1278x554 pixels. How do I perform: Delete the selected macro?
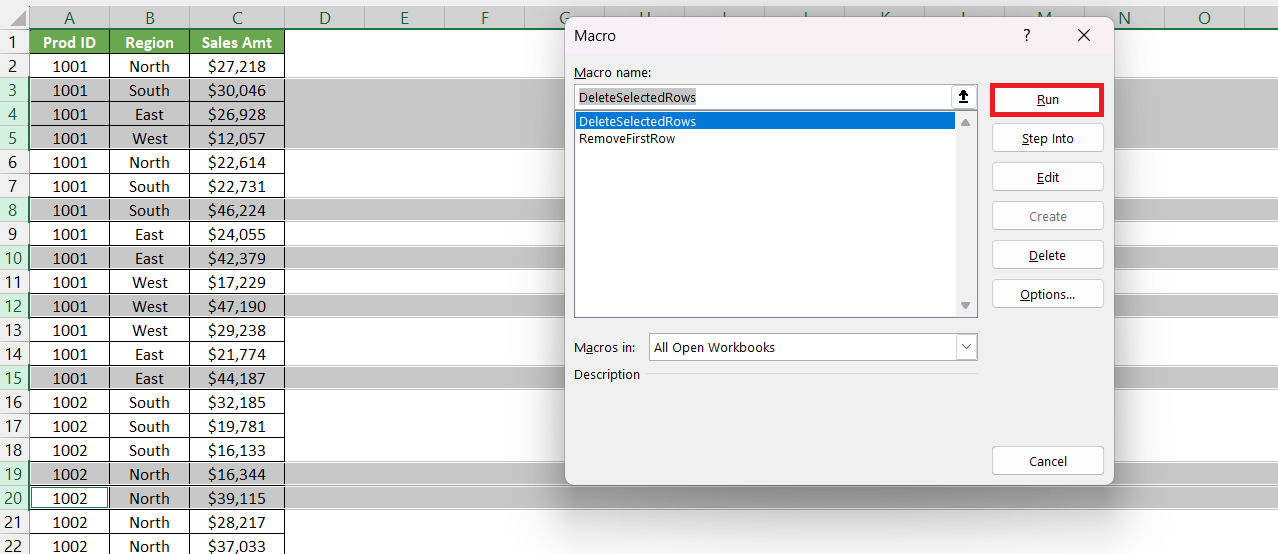[x=1047, y=255]
